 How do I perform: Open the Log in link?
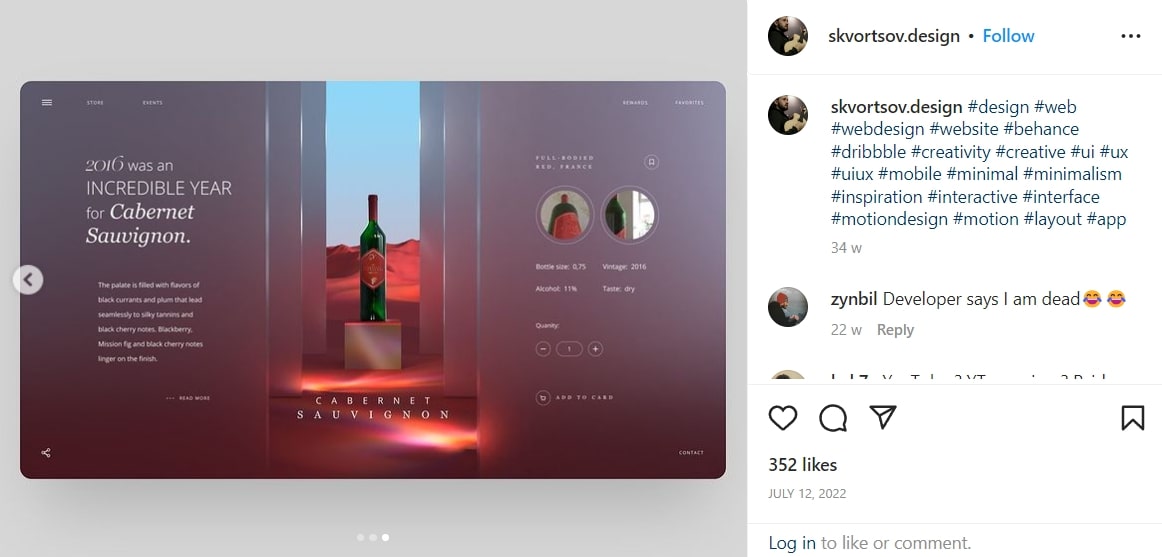pos(792,543)
